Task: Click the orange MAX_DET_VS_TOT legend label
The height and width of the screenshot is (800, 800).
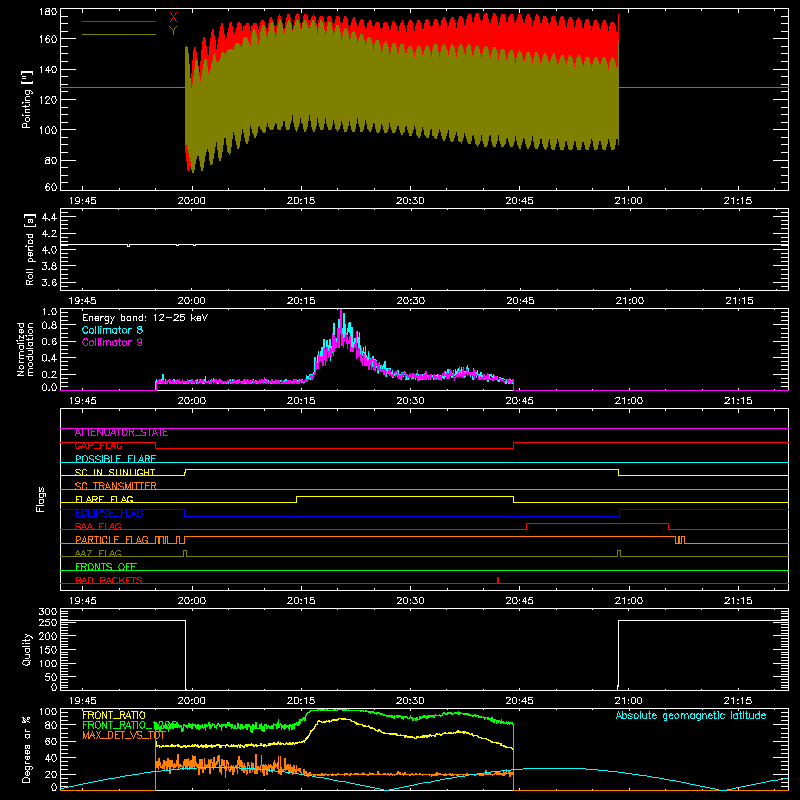Action: point(123,735)
